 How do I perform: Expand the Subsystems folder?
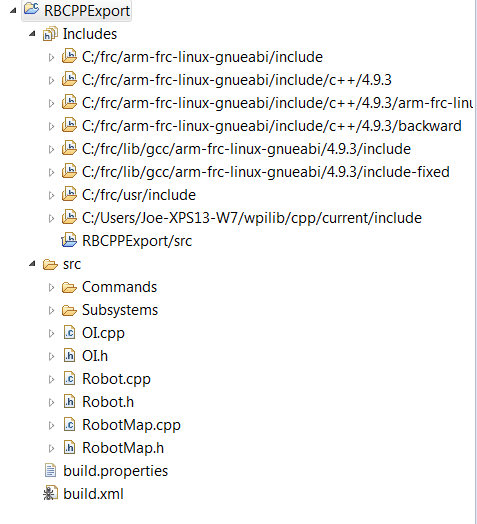51,310
